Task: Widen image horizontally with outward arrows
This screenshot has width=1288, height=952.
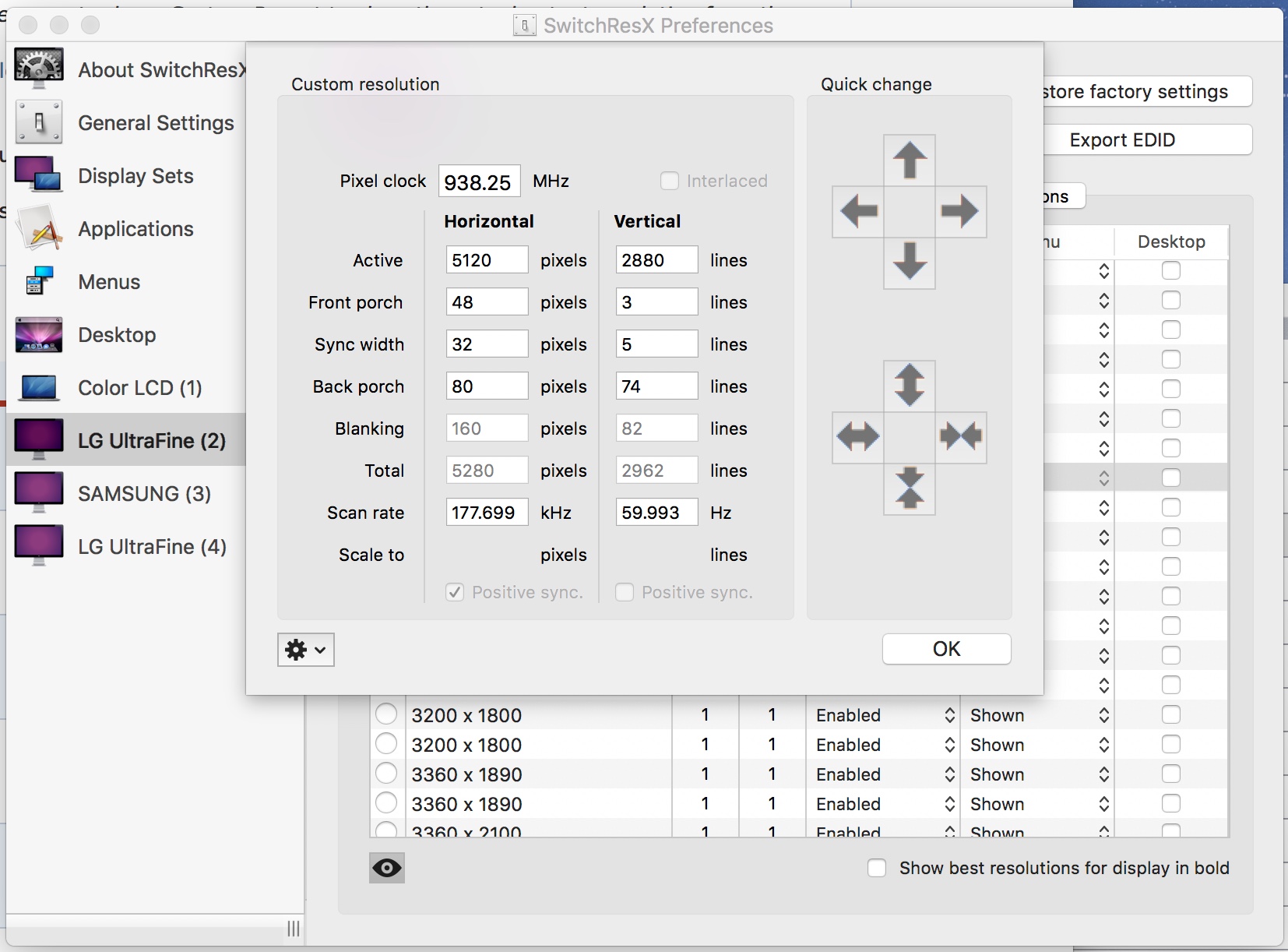Action: tap(859, 437)
